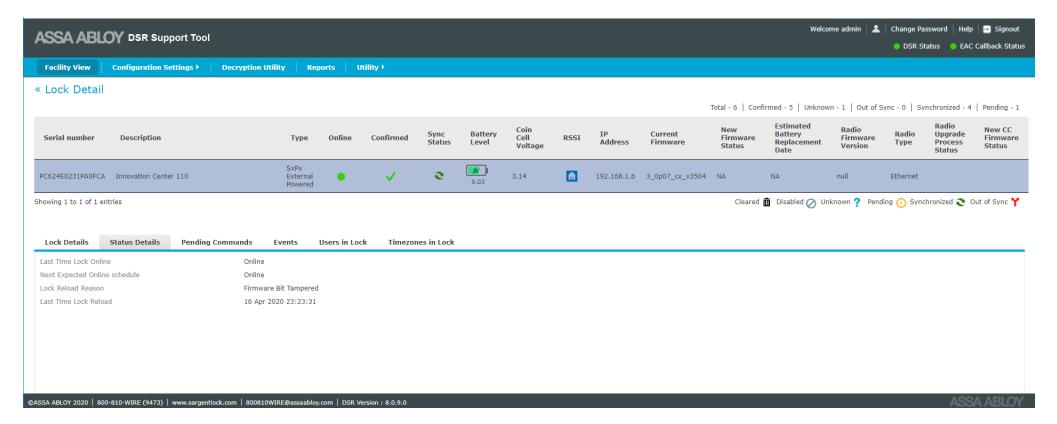Sort by the Current Firmware column header
The image size is (1057, 424).
[x=667, y=138]
